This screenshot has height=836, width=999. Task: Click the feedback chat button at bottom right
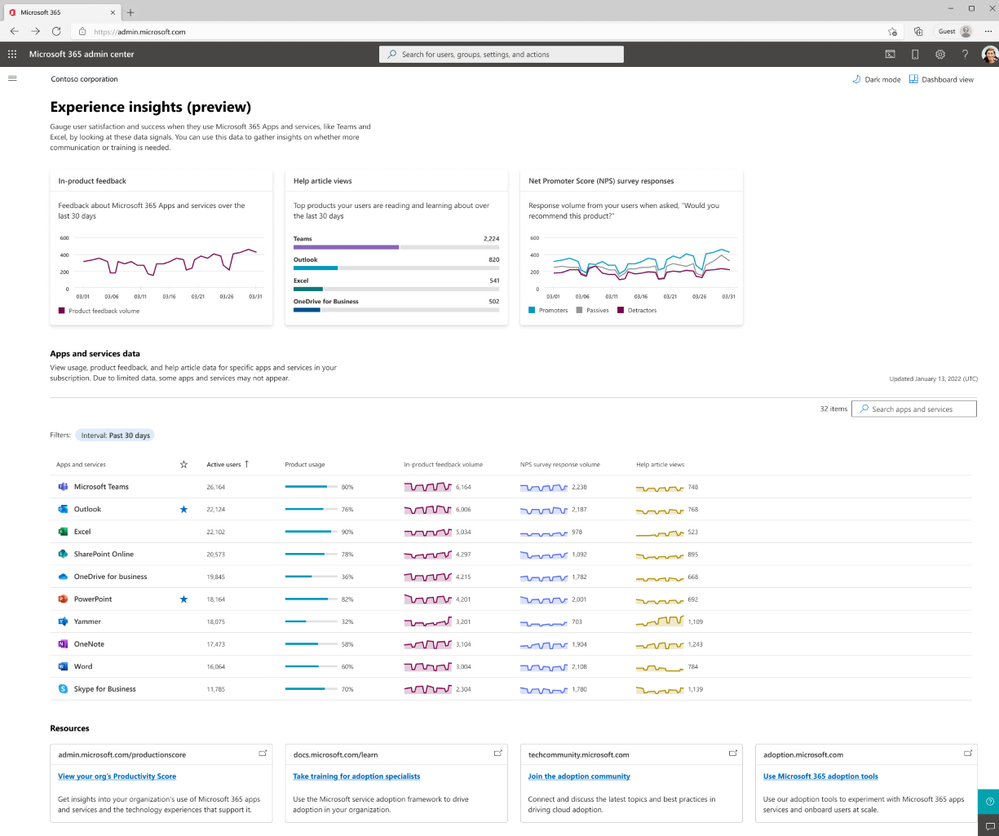coord(989,826)
